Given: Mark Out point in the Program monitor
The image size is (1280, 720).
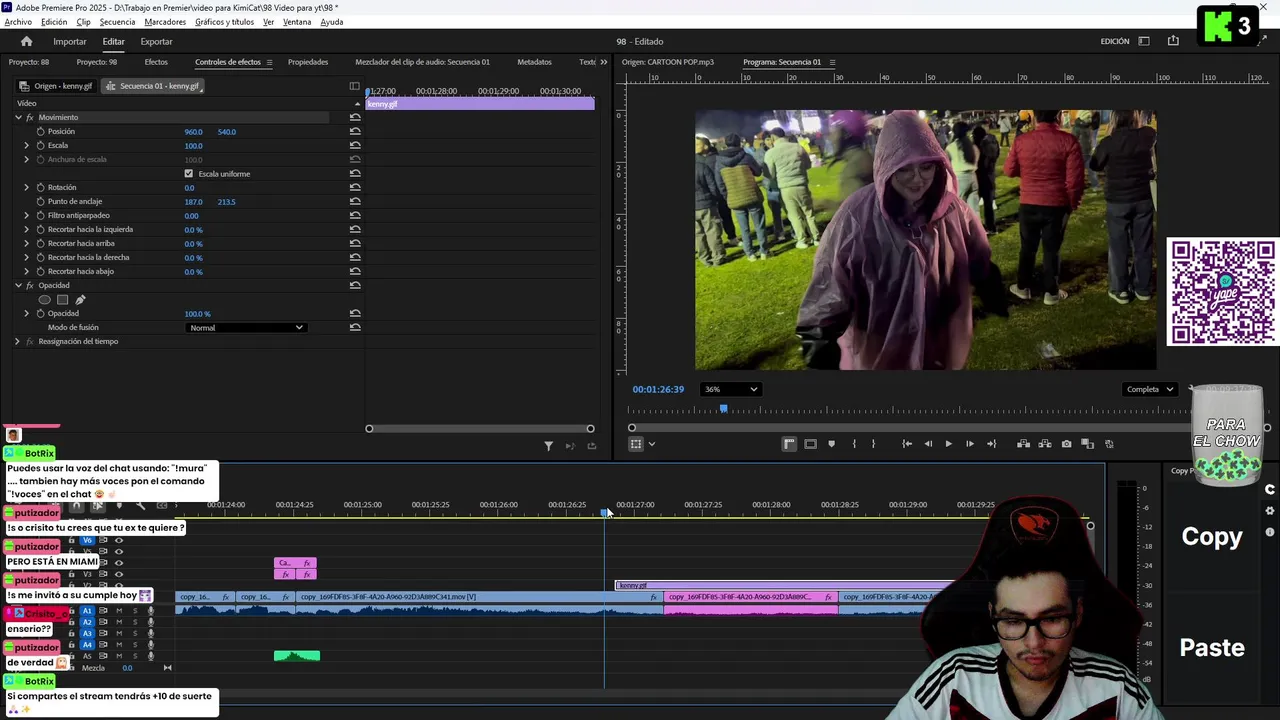Looking at the screenshot, I should click(873, 444).
